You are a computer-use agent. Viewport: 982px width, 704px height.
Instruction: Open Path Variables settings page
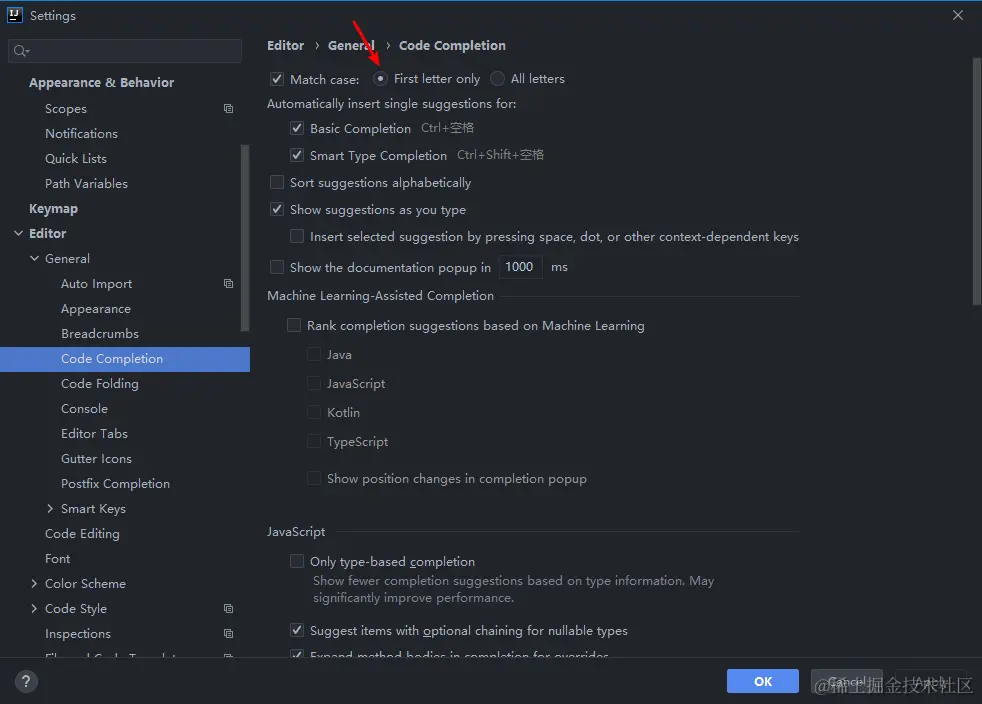coord(86,184)
